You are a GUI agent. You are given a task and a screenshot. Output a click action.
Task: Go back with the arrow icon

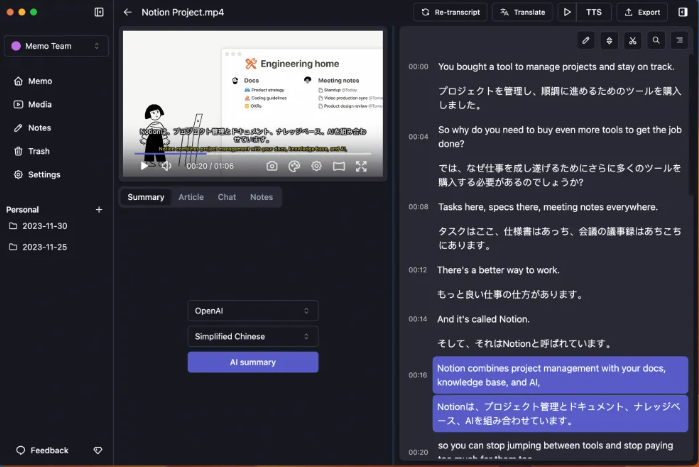pyautogui.click(x=127, y=12)
